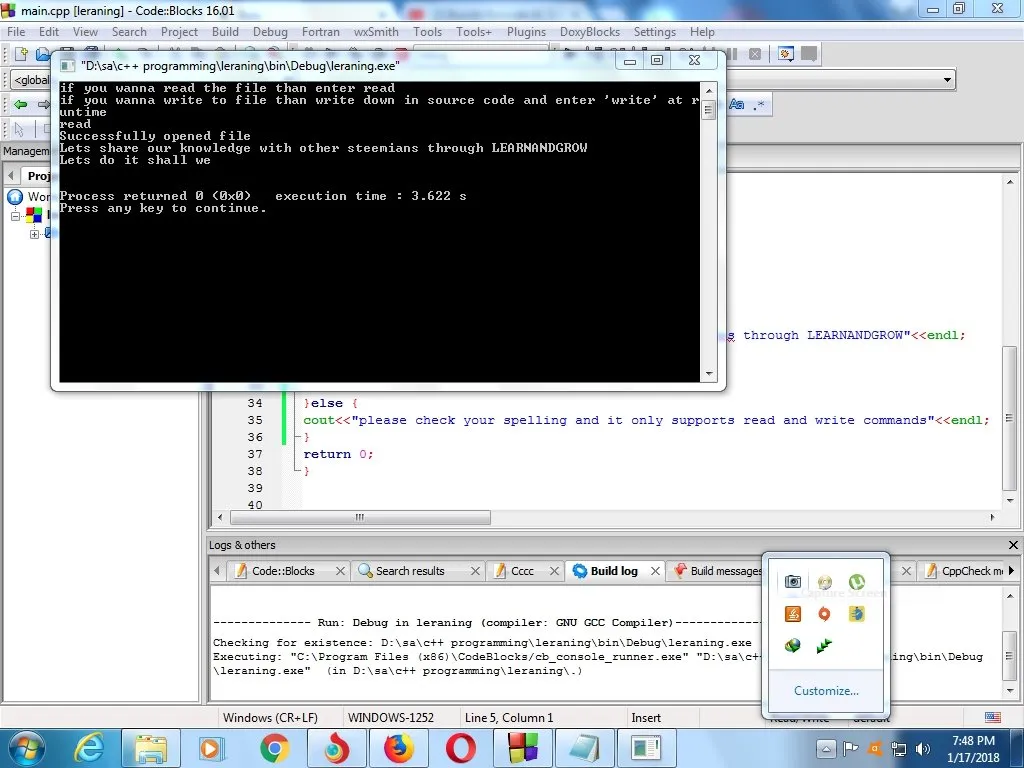Viewport: 1024px width, 768px height.
Task: Click Logs tabs left-scroll arrow
Action: 217,570
